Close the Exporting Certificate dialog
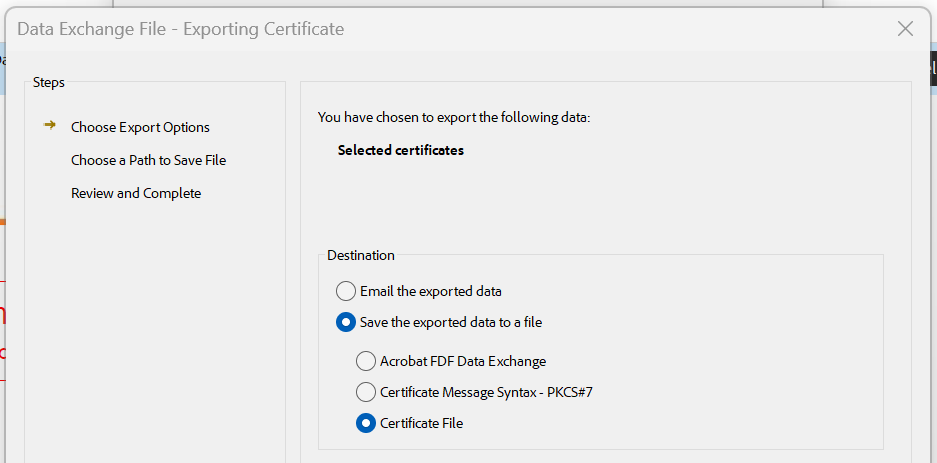Screen dimensions: 937x463 (905, 28)
